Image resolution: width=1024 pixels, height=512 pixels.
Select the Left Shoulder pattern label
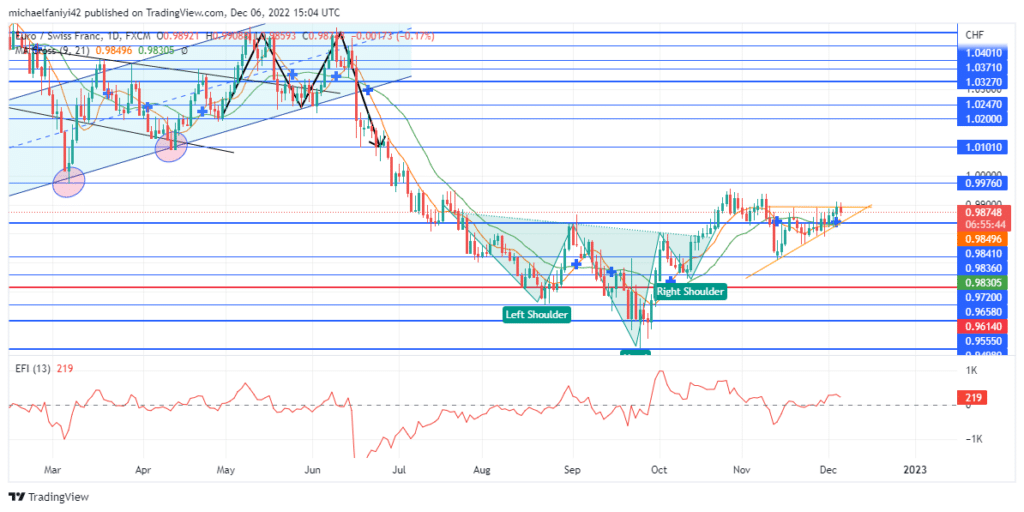[x=537, y=315]
